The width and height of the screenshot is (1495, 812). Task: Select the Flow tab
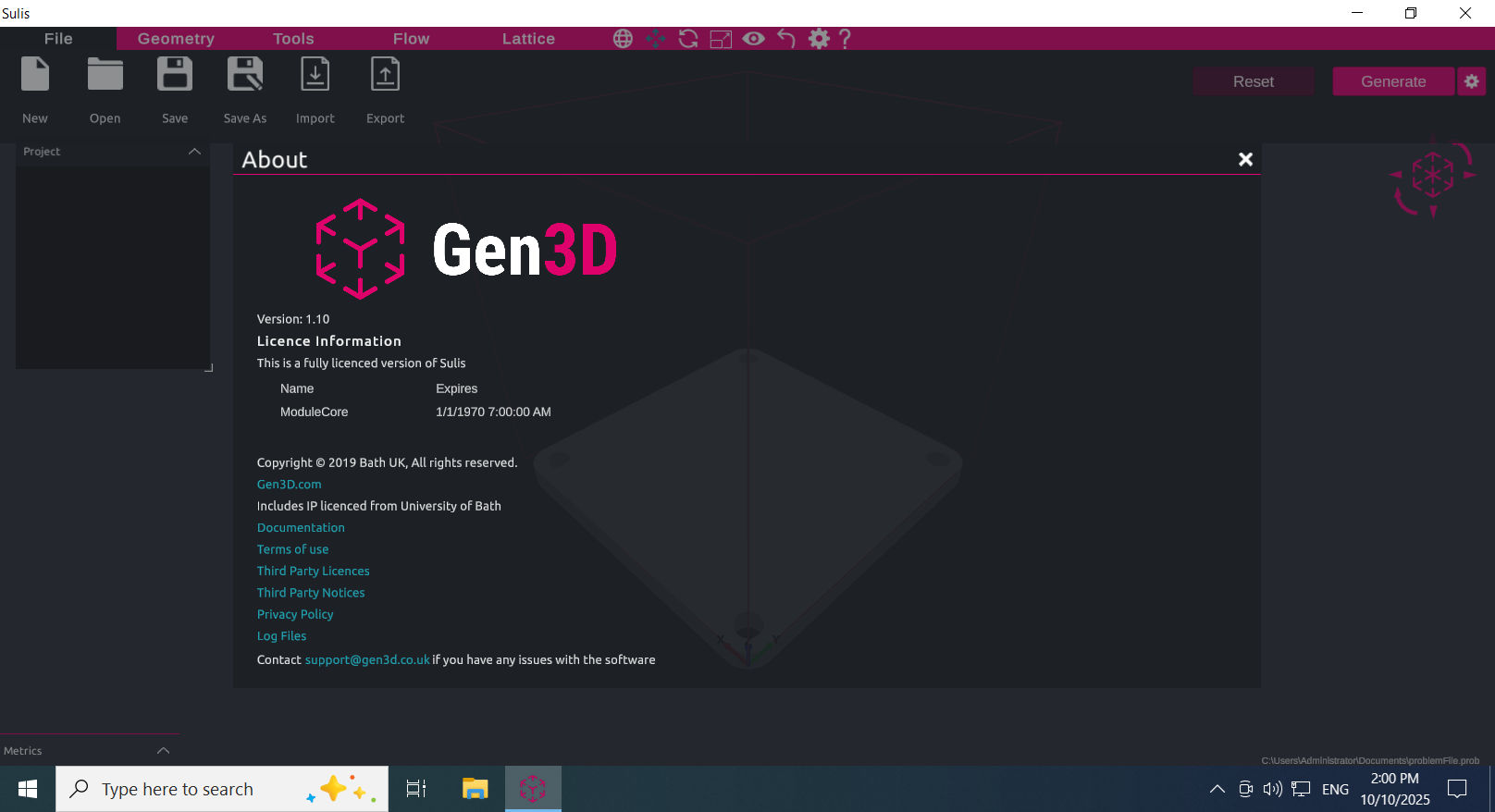point(411,39)
